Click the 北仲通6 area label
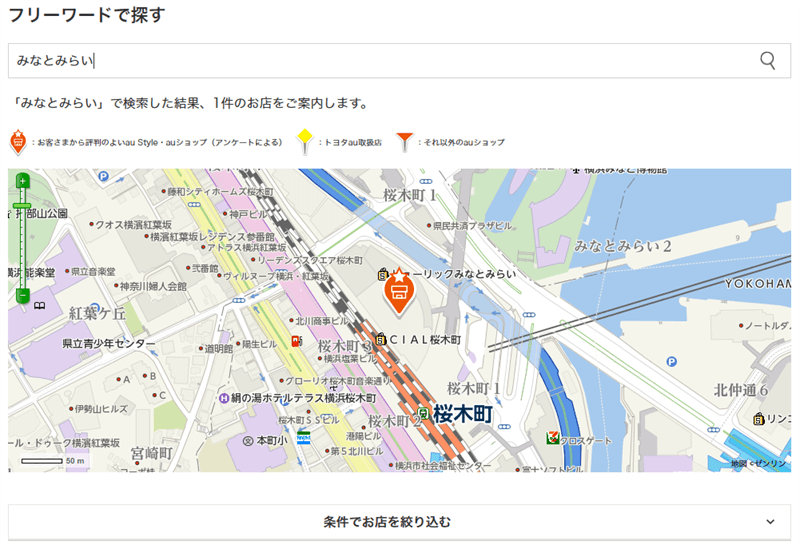This screenshot has height=549, width=800. tap(741, 390)
